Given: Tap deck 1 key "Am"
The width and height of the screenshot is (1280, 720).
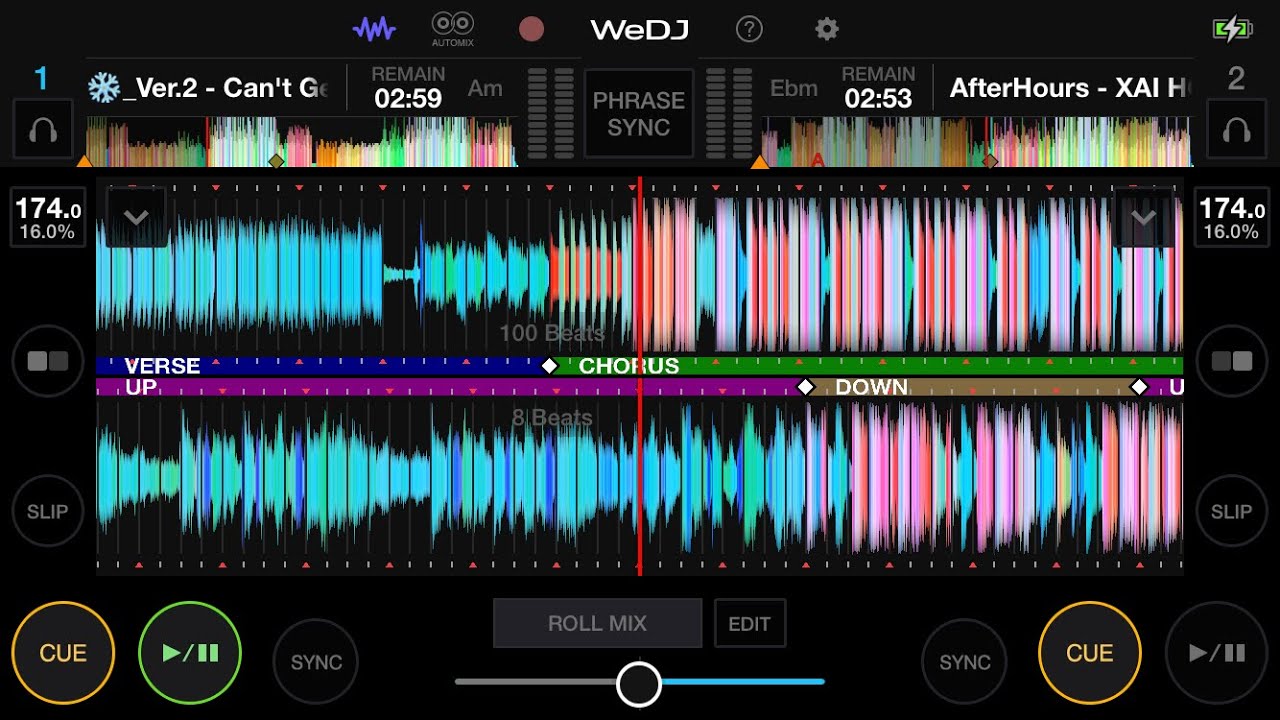Looking at the screenshot, I should (485, 88).
